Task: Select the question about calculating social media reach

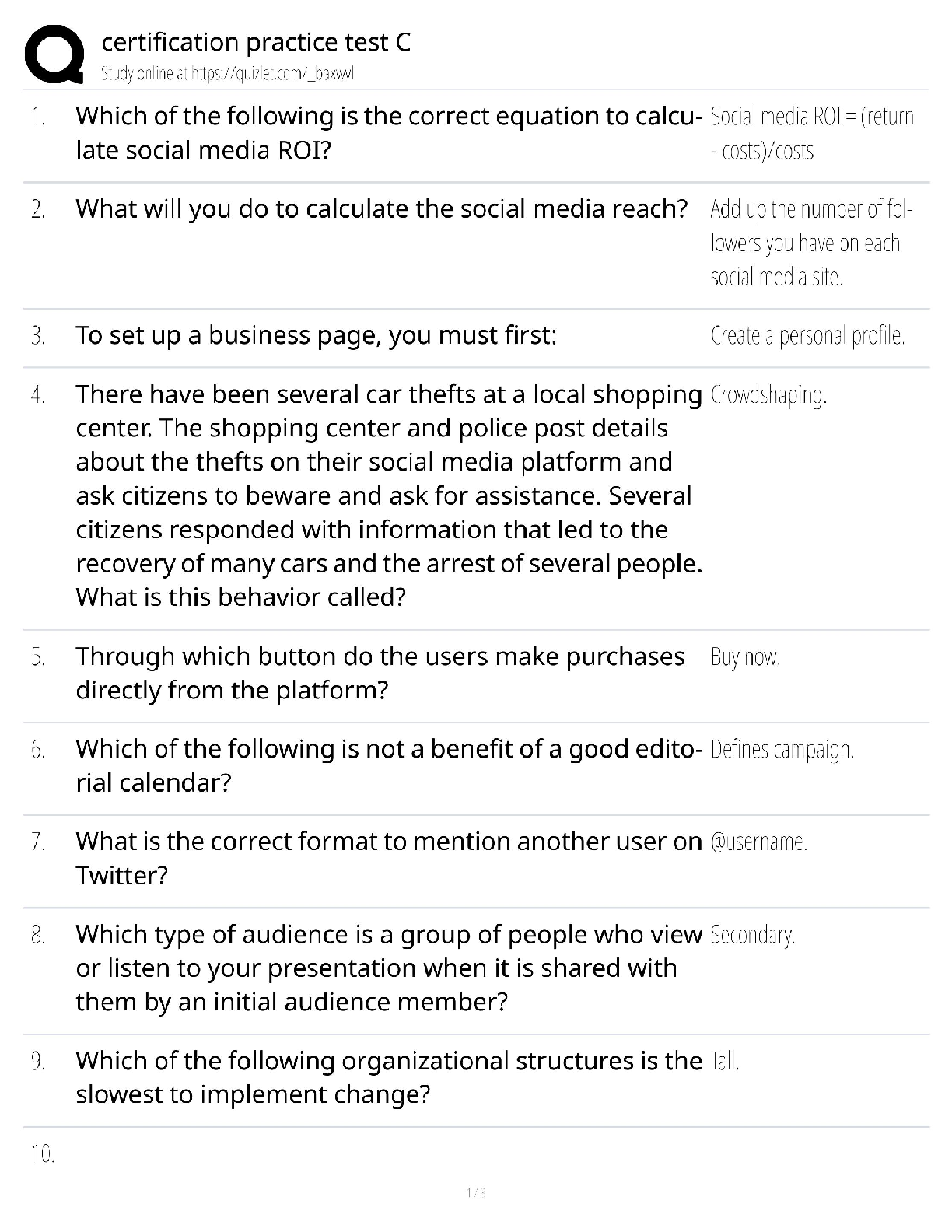Action: (x=381, y=209)
